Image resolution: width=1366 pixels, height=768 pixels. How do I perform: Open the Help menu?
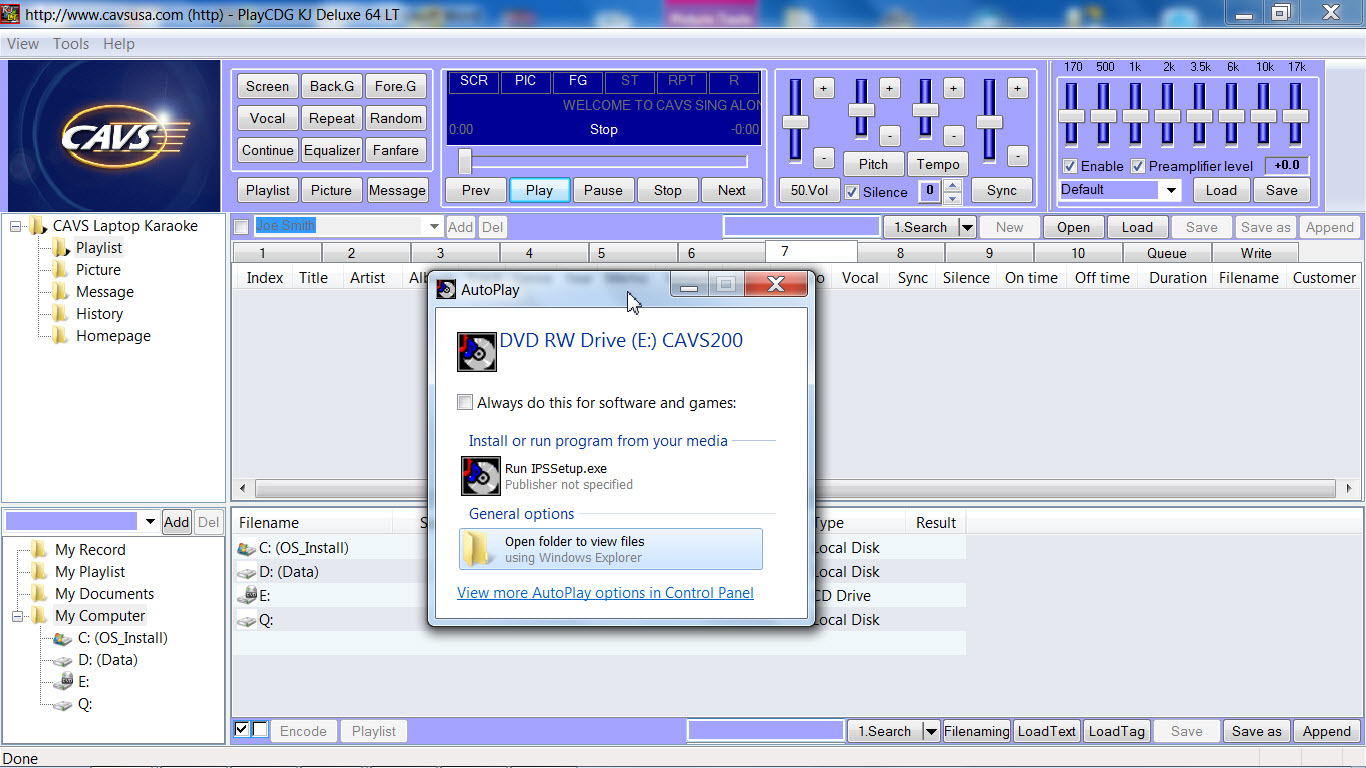pos(119,44)
